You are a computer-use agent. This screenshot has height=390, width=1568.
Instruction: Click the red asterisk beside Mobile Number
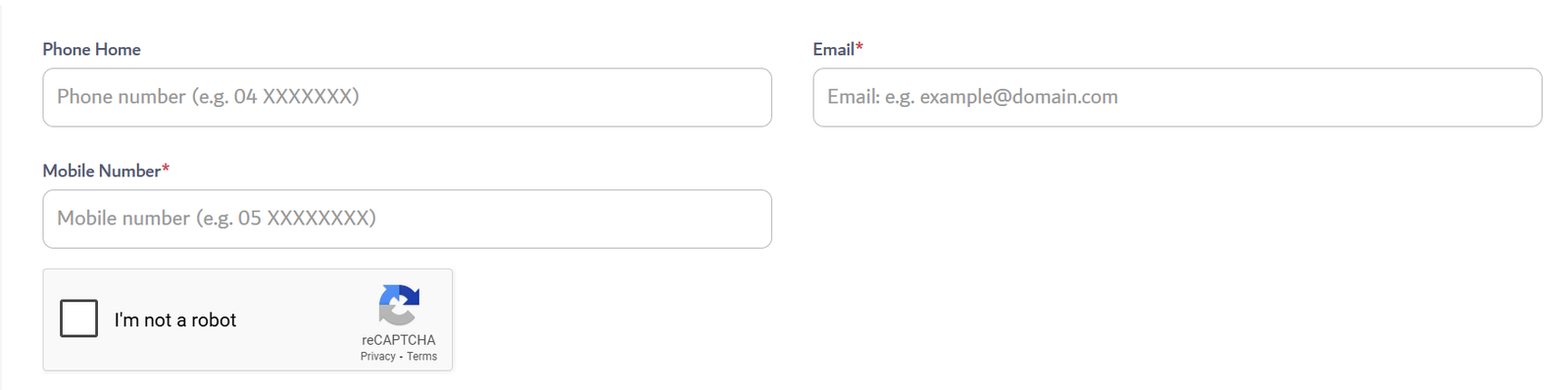click(x=166, y=168)
